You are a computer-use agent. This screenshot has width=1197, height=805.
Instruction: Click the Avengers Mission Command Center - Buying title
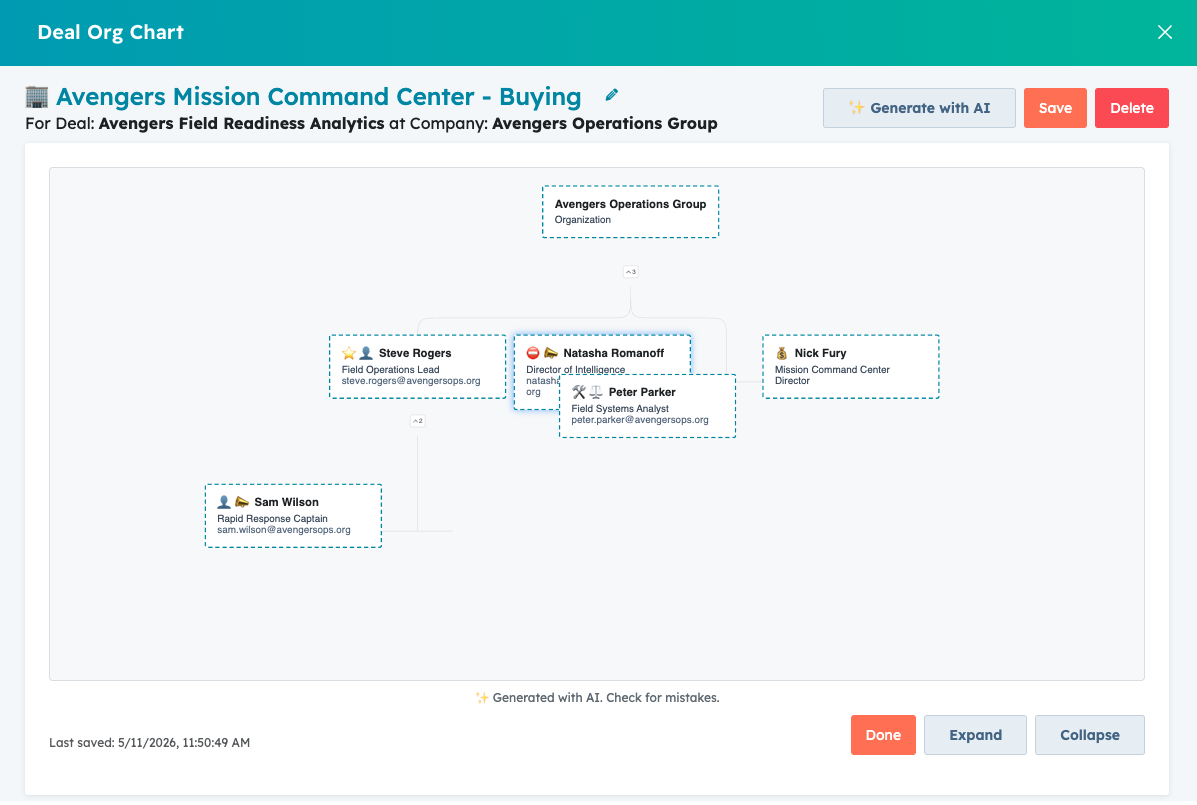pyautogui.click(x=318, y=97)
